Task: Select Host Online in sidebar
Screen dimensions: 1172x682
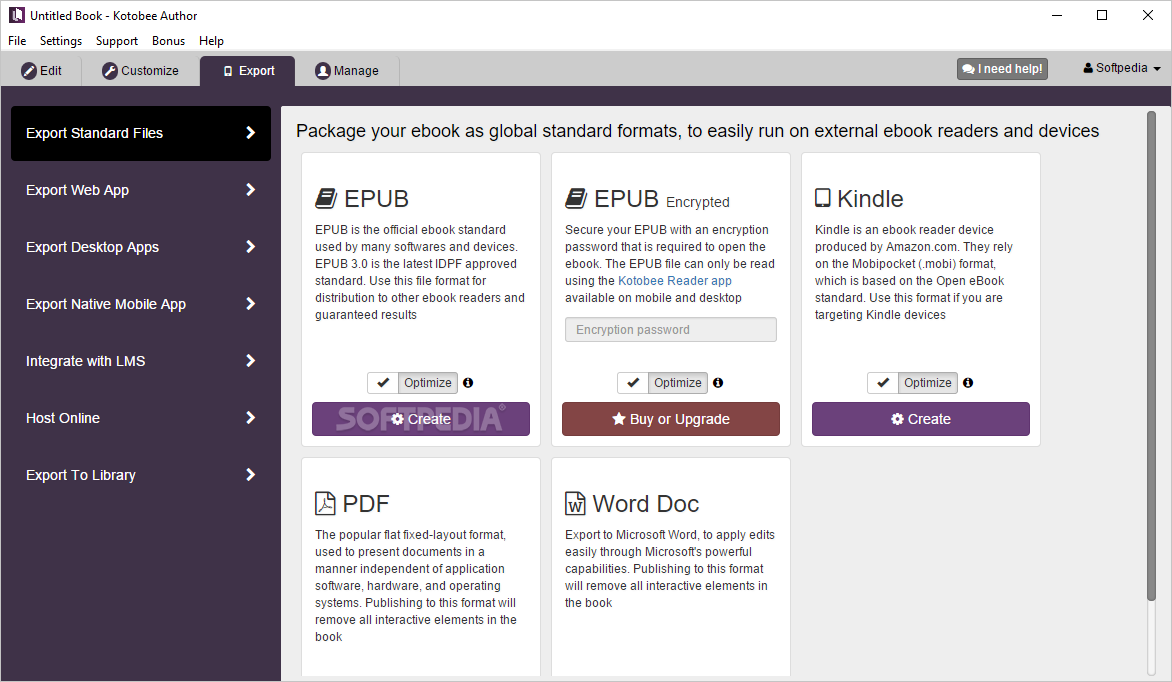Action: click(141, 418)
